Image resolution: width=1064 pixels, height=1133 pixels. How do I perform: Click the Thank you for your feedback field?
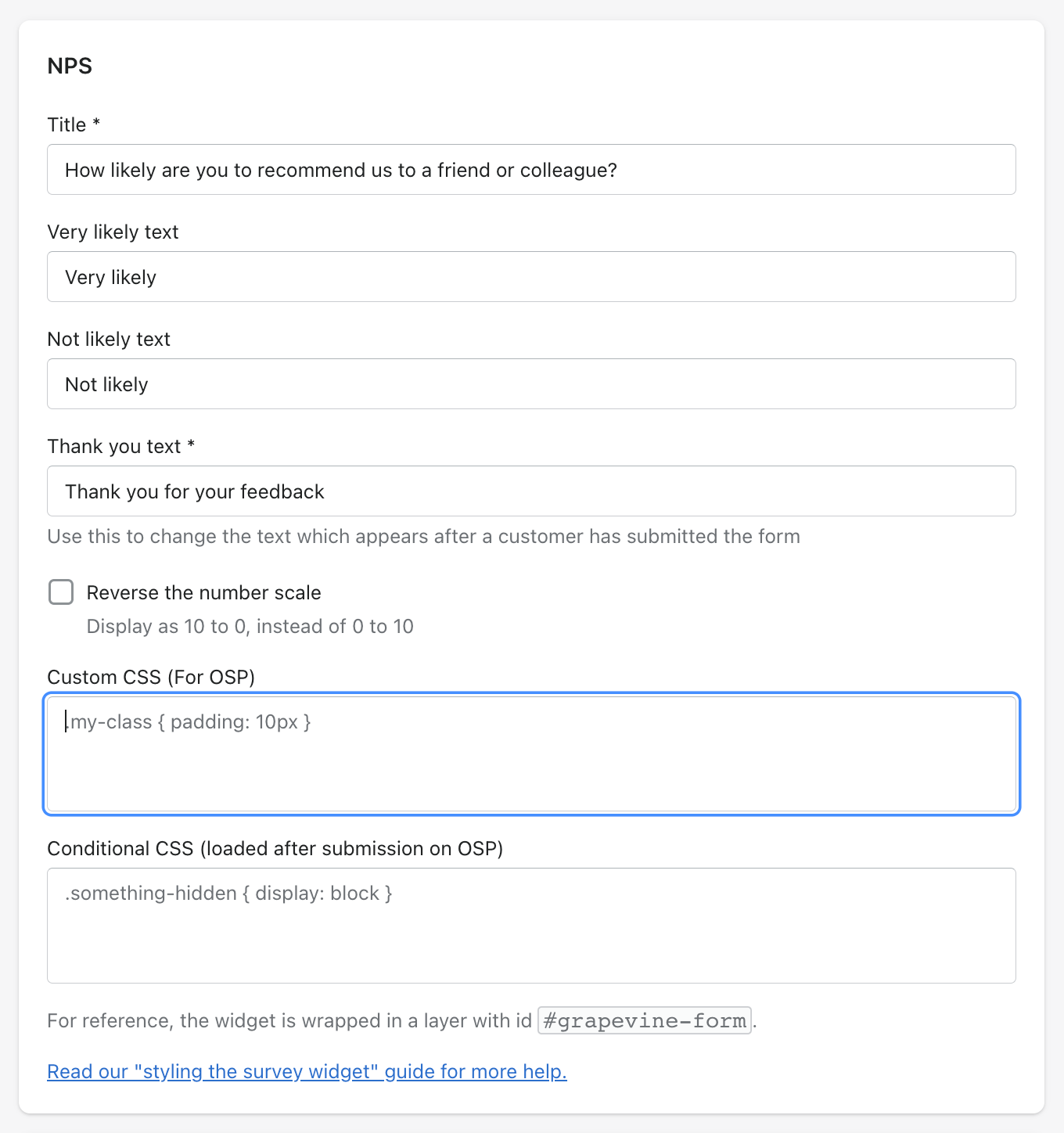(x=531, y=491)
